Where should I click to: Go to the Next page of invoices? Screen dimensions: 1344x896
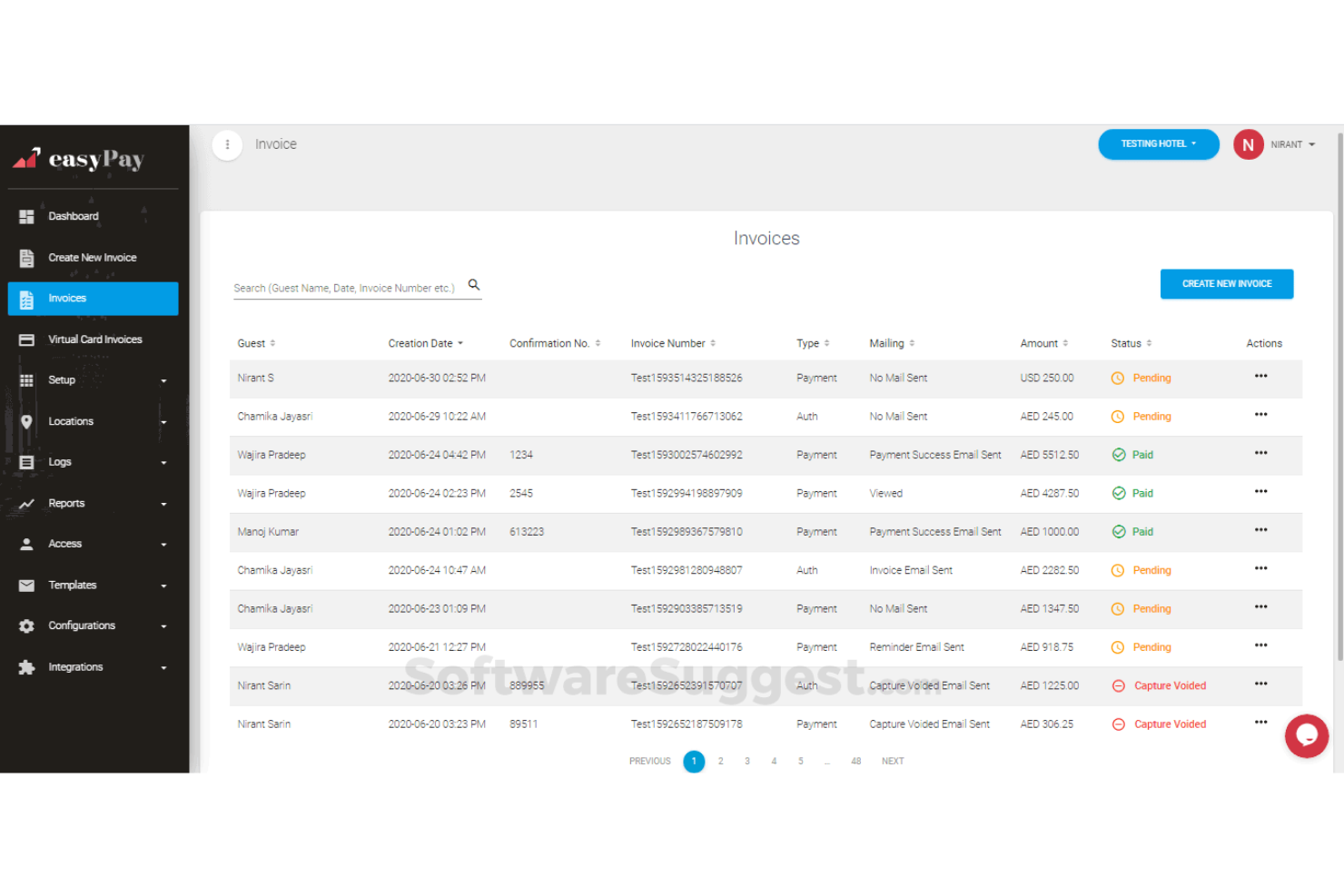click(x=892, y=762)
